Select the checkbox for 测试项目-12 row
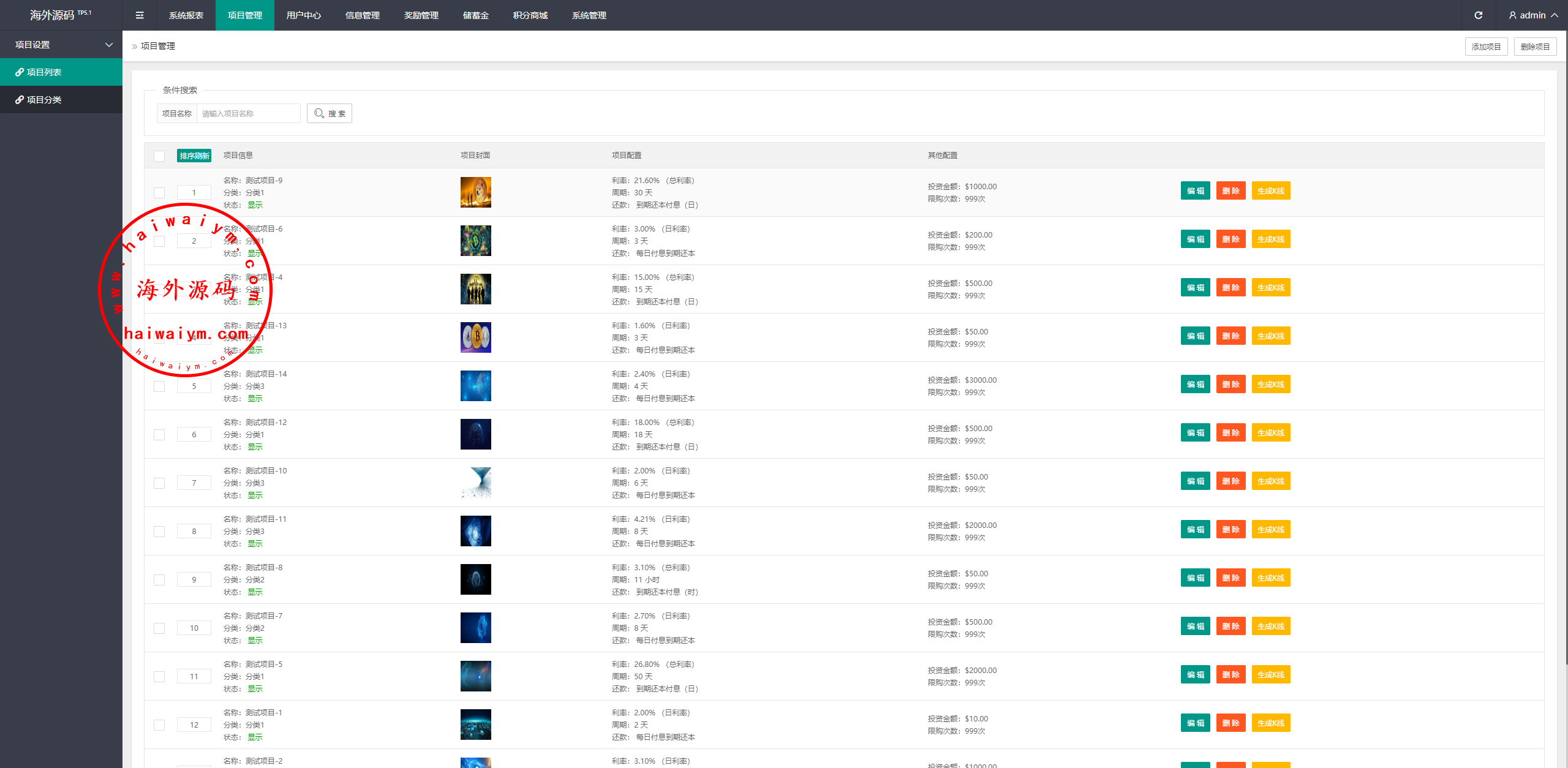This screenshot has height=768, width=1568. 159,434
